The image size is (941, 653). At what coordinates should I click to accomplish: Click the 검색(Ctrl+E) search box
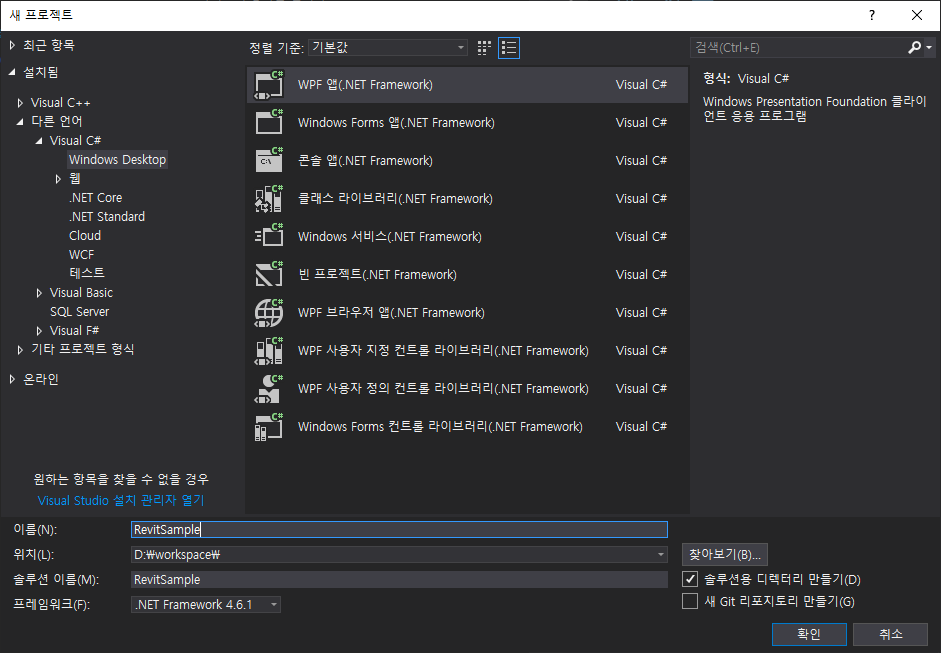pyautogui.click(x=798, y=47)
